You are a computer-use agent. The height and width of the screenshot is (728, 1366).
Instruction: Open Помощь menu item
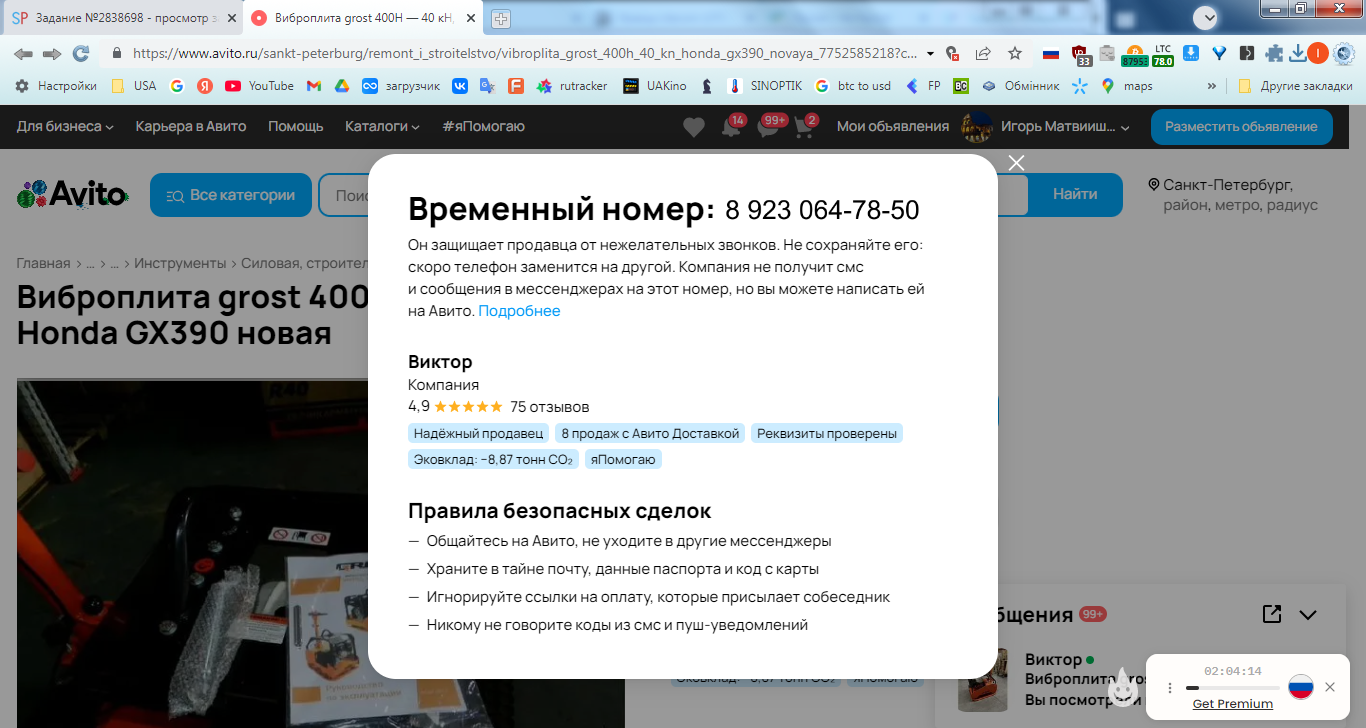point(296,127)
